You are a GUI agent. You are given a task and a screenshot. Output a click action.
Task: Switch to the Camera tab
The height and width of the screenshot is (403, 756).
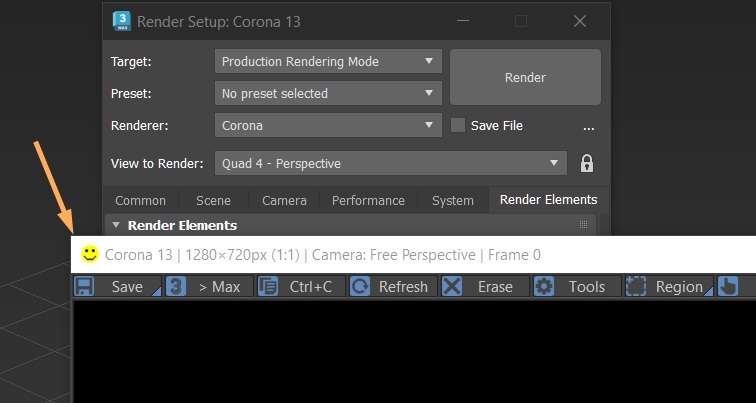285,200
